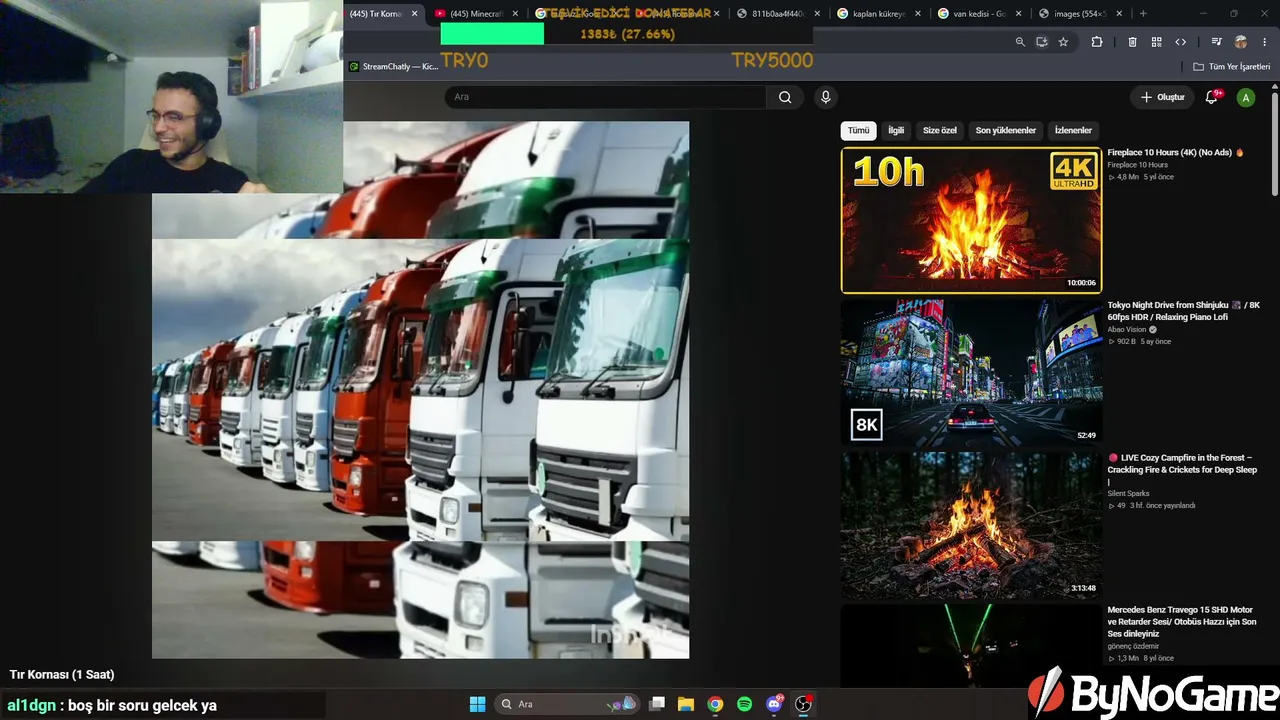
Task: Open the Fireplace 10 Hours channel name
Action: tap(1137, 165)
